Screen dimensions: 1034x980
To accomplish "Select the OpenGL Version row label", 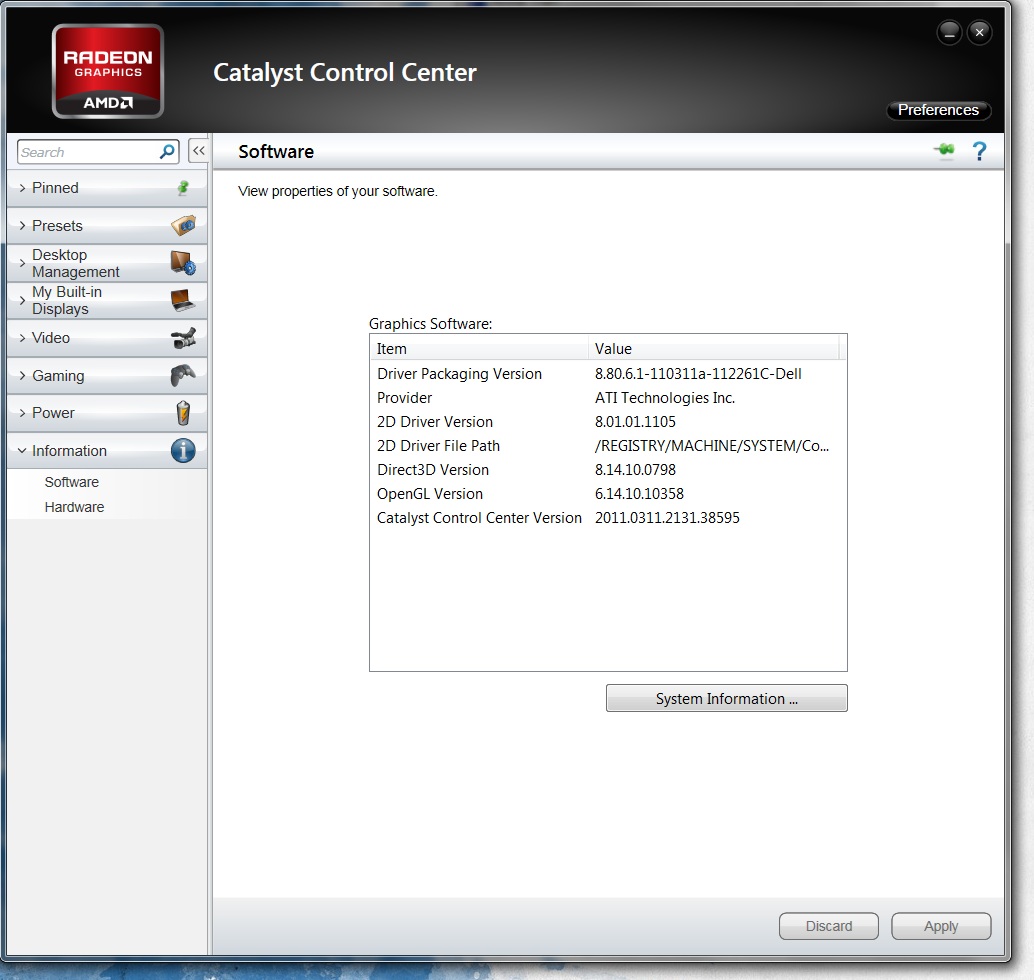I will click(x=429, y=494).
